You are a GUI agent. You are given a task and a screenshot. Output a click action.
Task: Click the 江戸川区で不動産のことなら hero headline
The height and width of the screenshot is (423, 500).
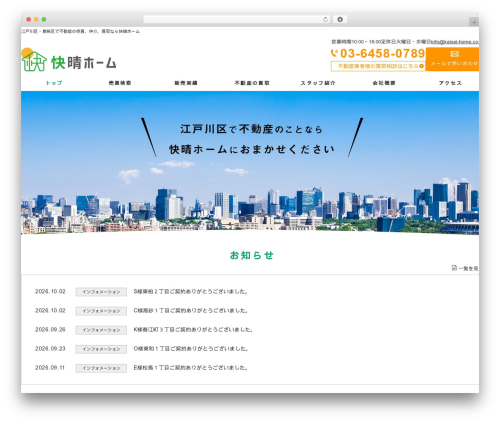[252, 129]
